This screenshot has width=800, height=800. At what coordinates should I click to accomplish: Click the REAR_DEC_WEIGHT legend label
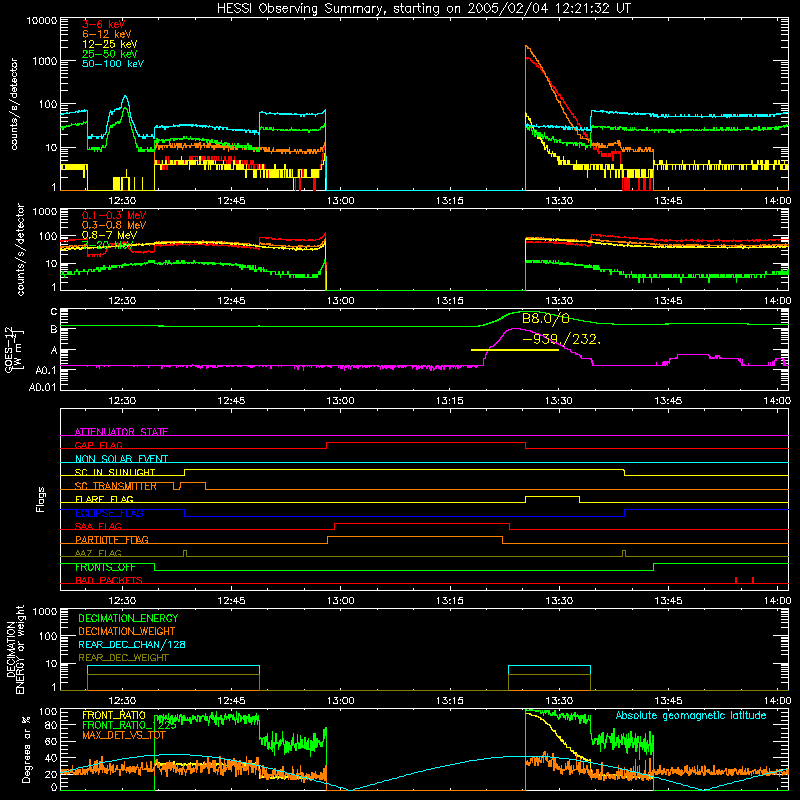point(123,658)
